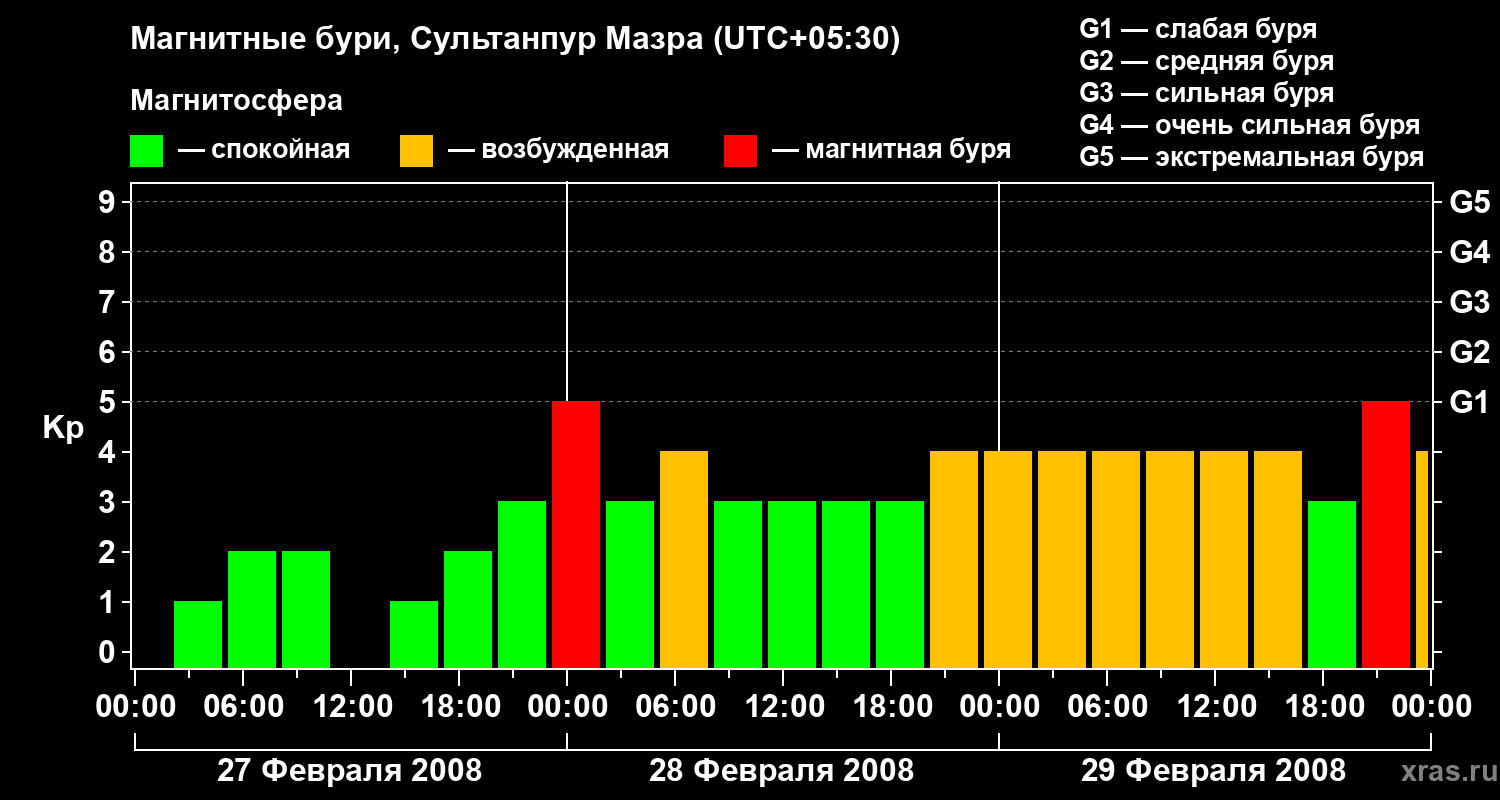Viewport: 1500px width, 800px height.
Task: Click the 'G2 — средняя буря' legend line
Action: pyautogui.click(x=1206, y=61)
